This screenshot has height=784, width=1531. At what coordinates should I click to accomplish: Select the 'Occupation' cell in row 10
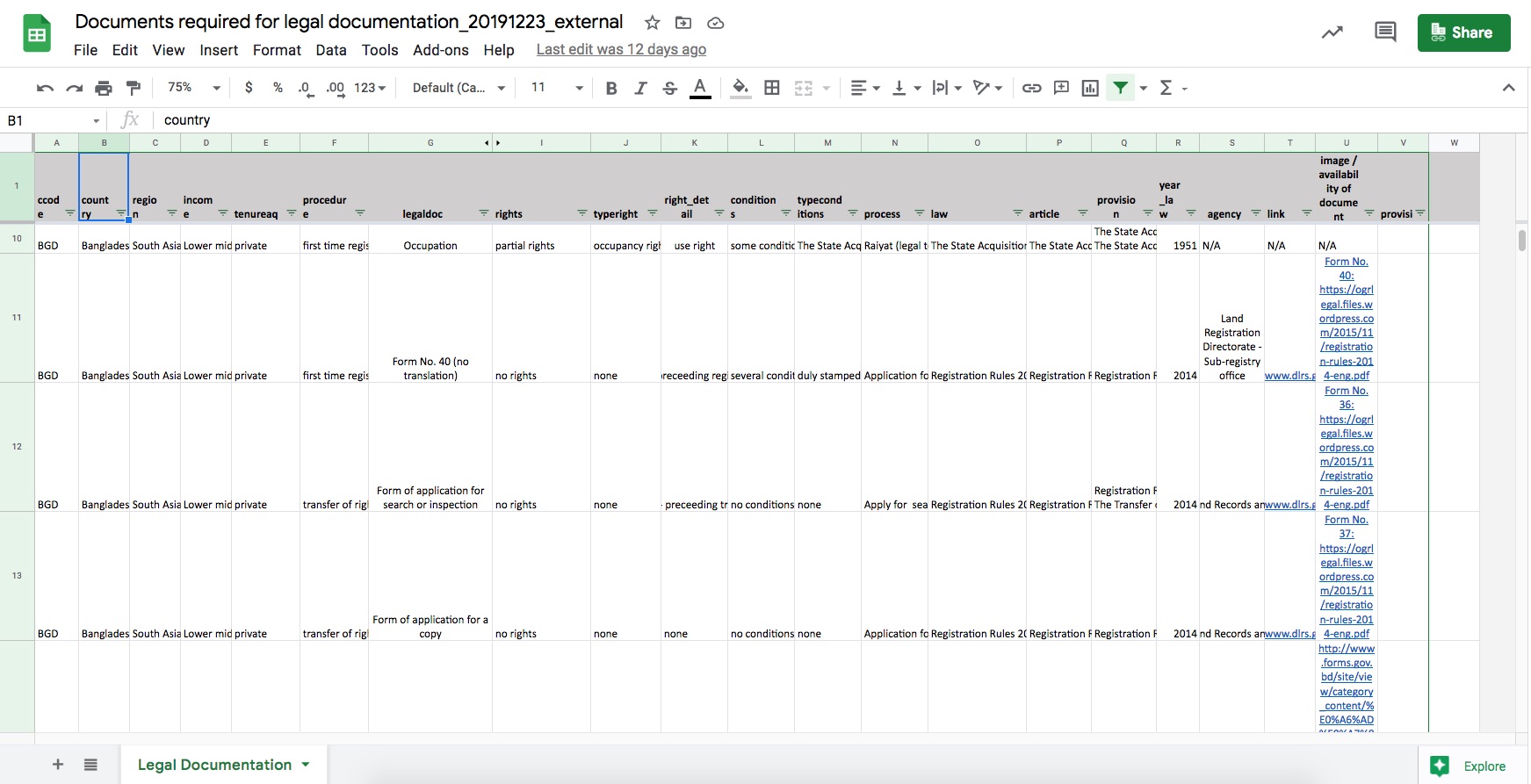pos(430,239)
